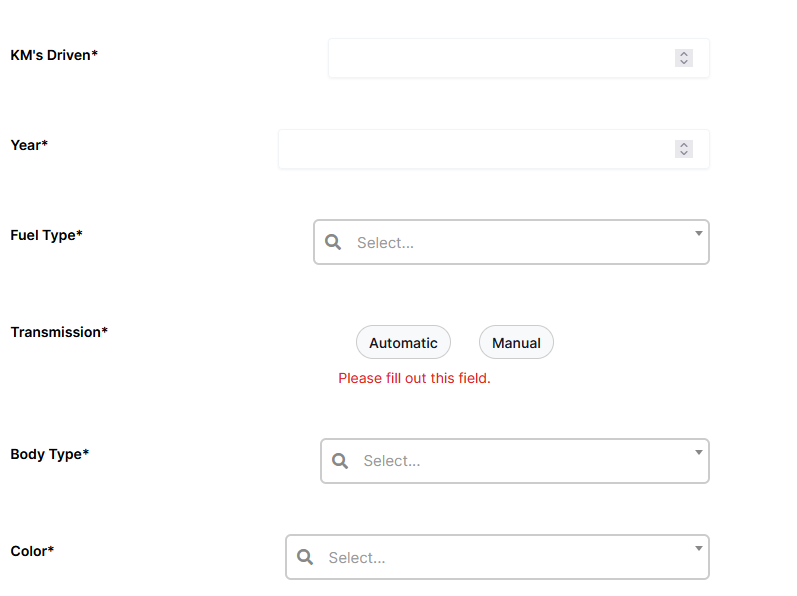
Task: Open the Body Type Select box
Action: [514, 461]
